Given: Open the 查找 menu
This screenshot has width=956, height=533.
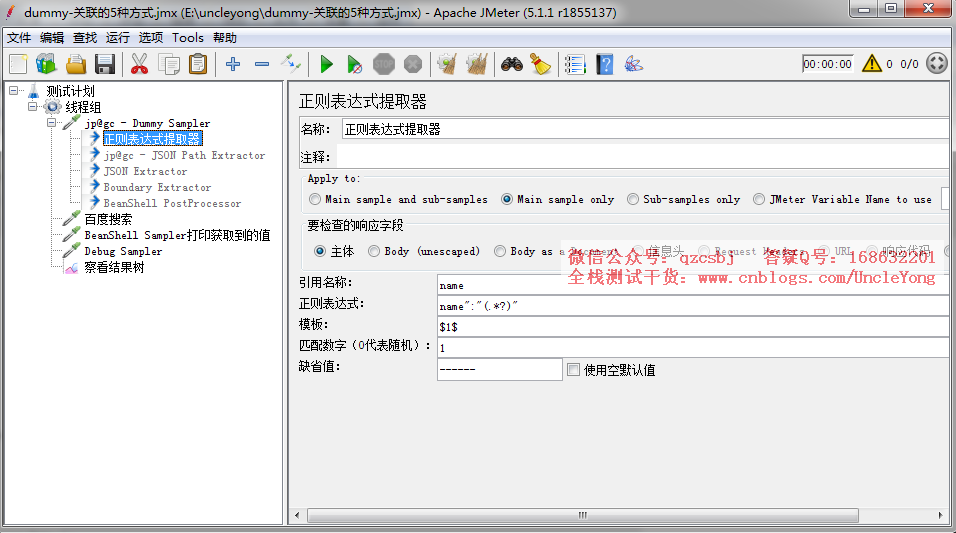Looking at the screenshot, I should click(x=85, y=38).
